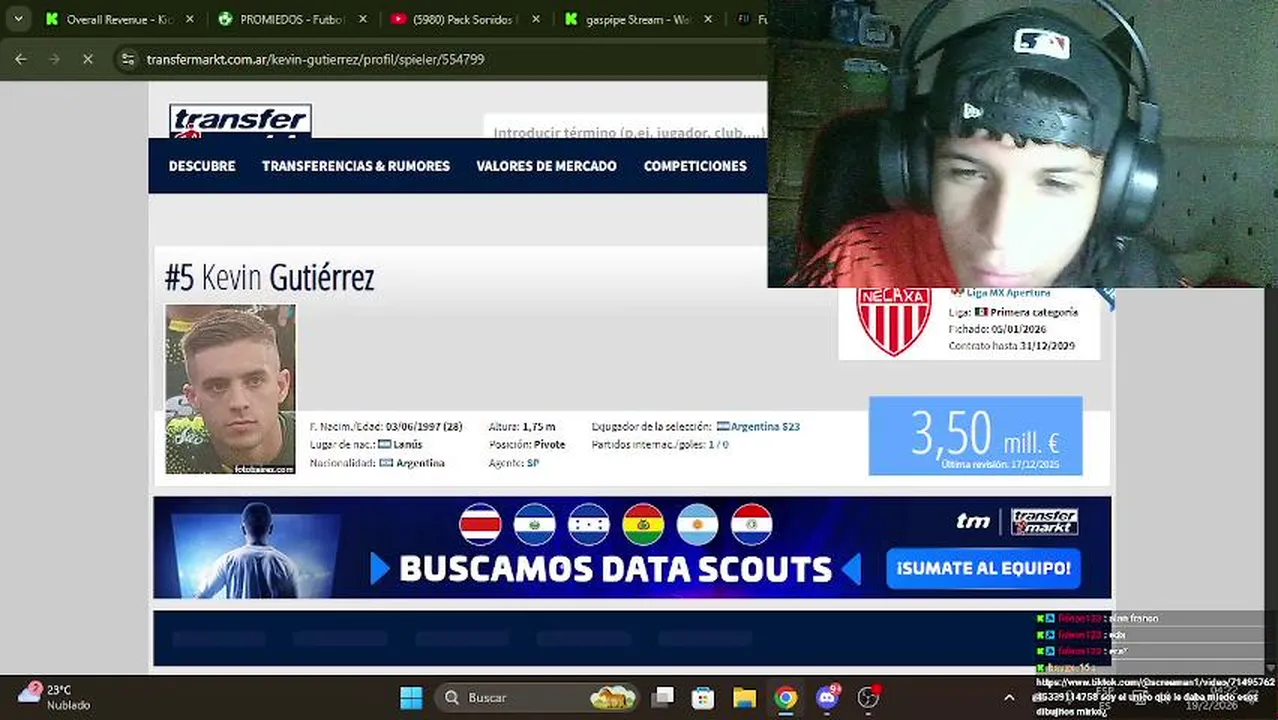Screen dimensions: 1278x720
Task: Click the #5 Kevin Gutiérrez heading
Action: [269, 278]
